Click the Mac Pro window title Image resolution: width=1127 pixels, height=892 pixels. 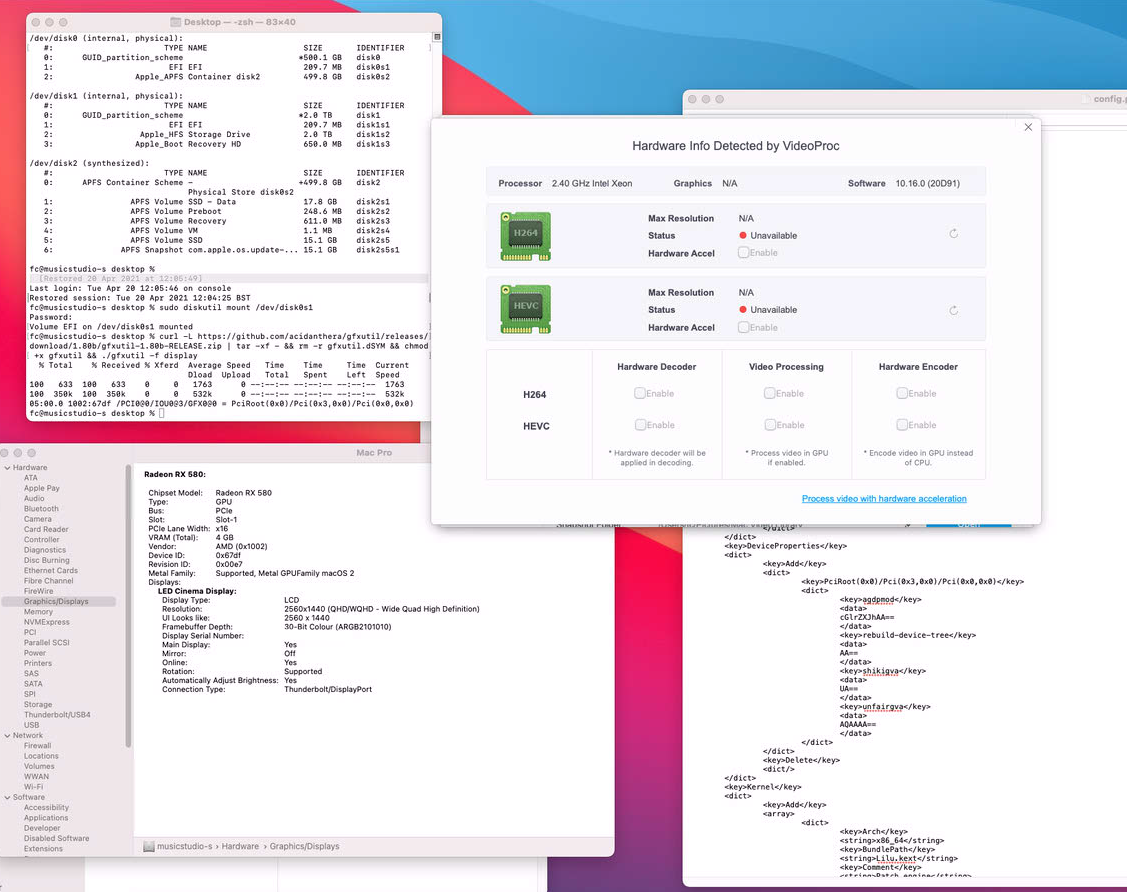click(x=374, y=453)
